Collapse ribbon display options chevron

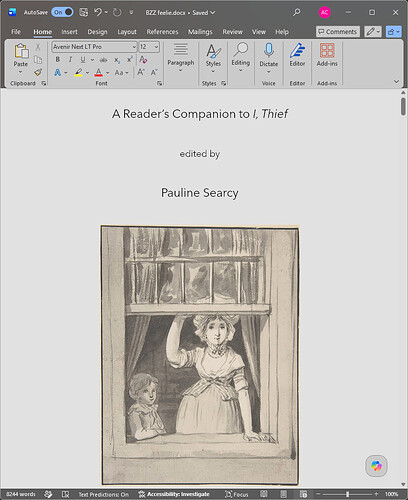point(396,81)
